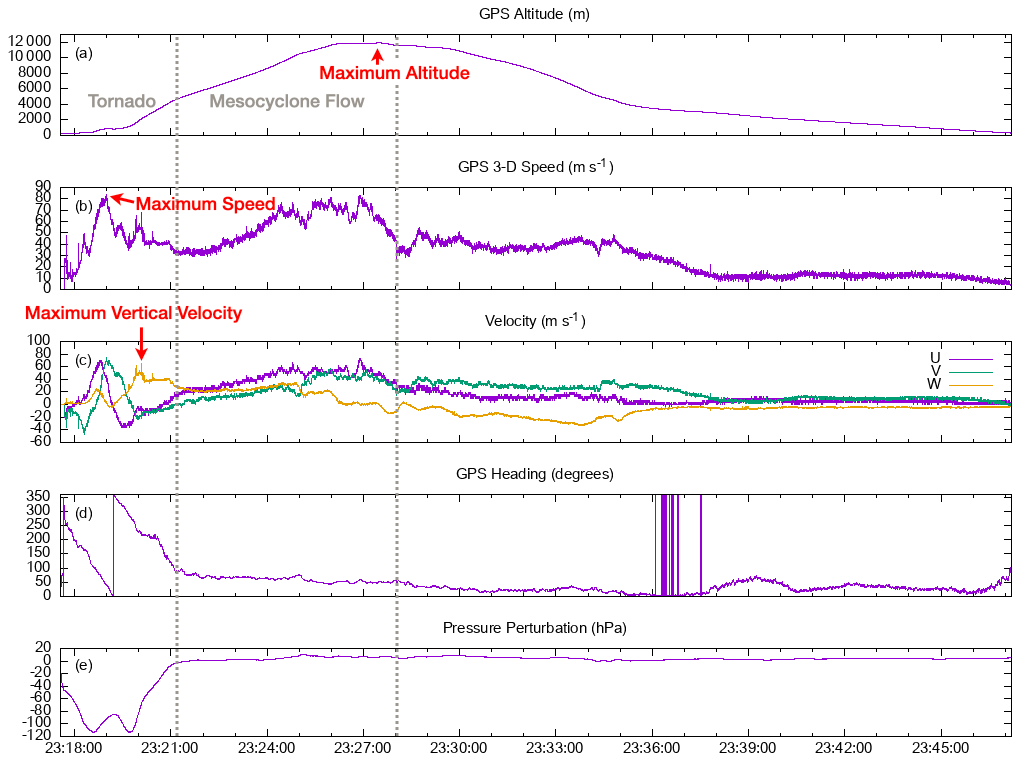Click the red arrow below the altitude peak
The image size is (1021, 762).
(377, 55)
